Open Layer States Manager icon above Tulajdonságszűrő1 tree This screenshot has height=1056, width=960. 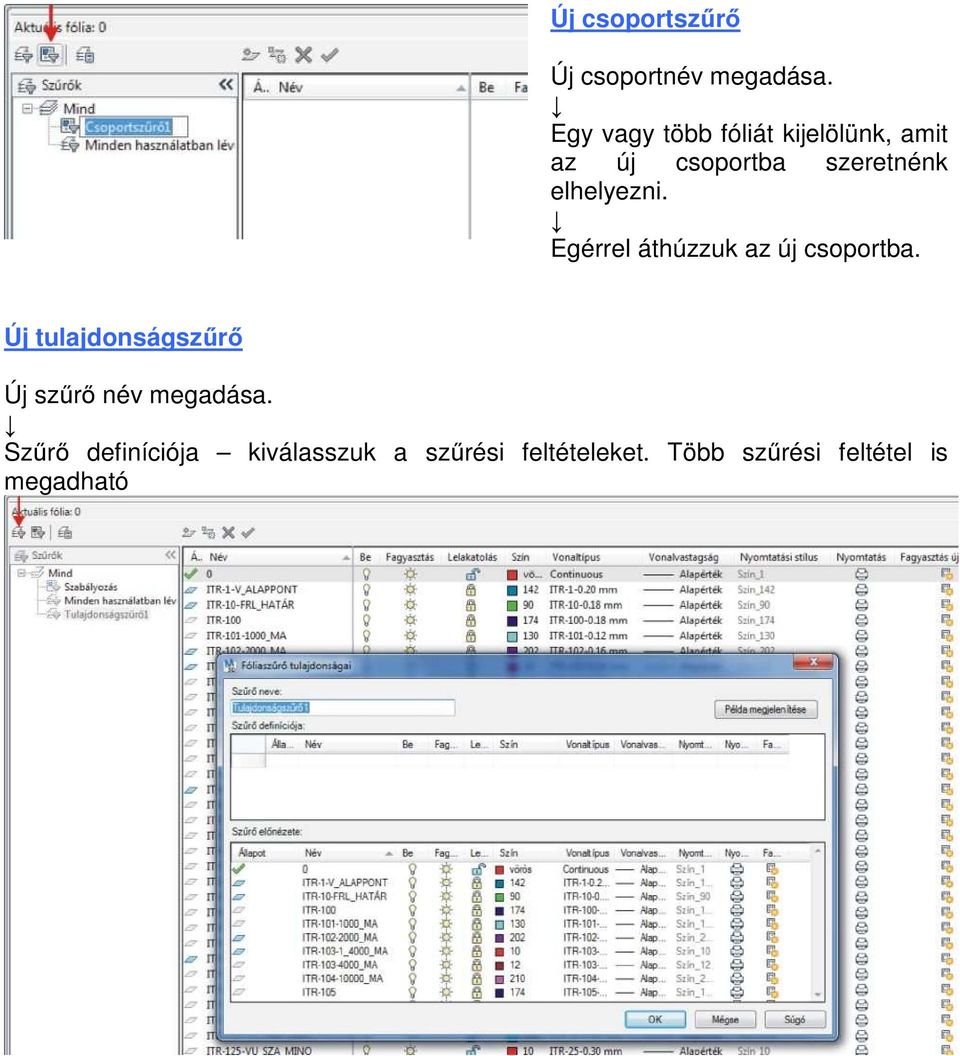tap(65, 532)
